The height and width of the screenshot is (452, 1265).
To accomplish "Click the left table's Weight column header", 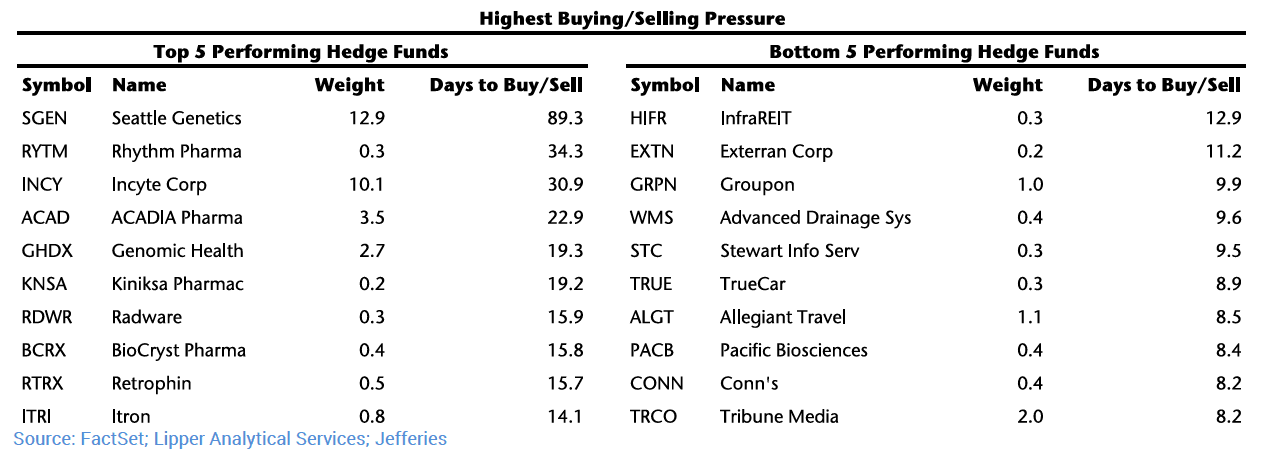I will (349, 85).
